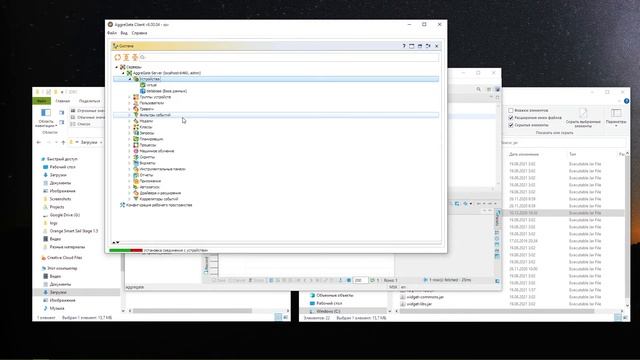Select the widget-commons.jar file in background Explorer
The width and height of the screenshot is (640, 360).
[425, 297]
